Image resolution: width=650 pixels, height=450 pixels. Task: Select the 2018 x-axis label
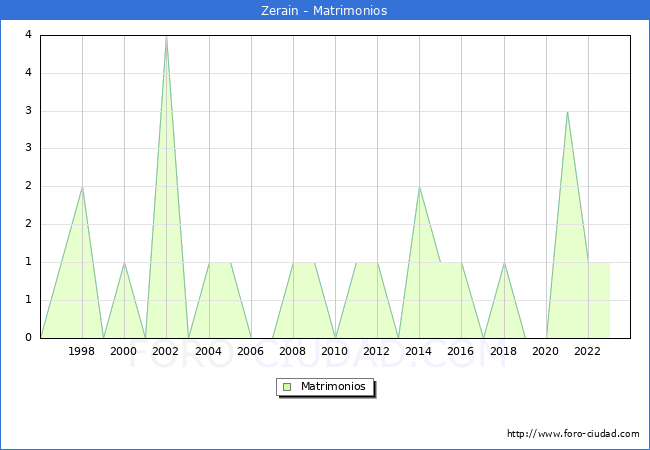coord(504,351)
